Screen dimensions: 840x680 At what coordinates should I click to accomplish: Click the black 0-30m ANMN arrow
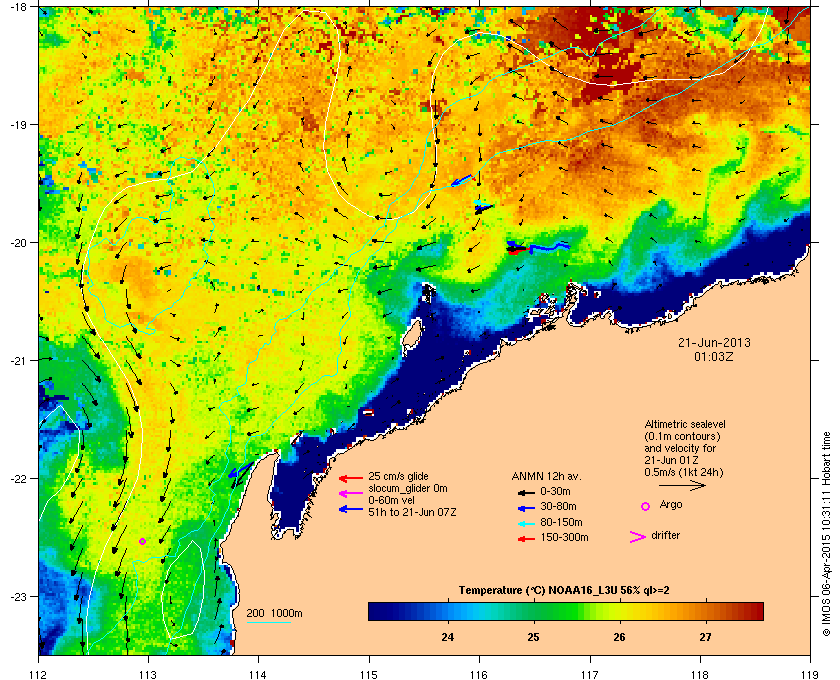pos(527,492)
